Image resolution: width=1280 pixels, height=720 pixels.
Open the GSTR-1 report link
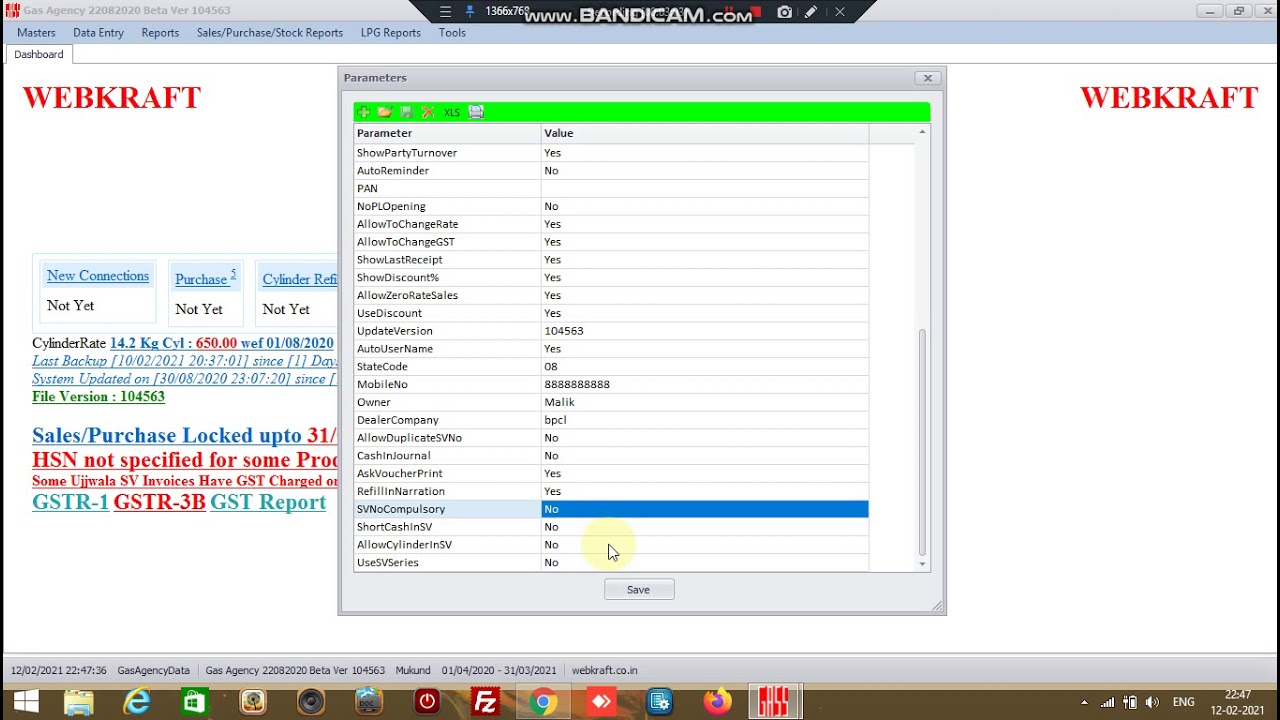click(x=70, y=502)
